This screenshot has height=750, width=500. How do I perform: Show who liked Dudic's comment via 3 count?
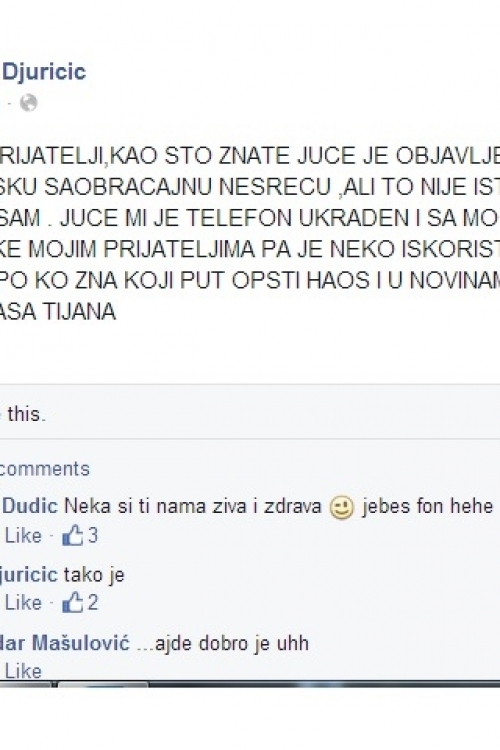[93, 536]
